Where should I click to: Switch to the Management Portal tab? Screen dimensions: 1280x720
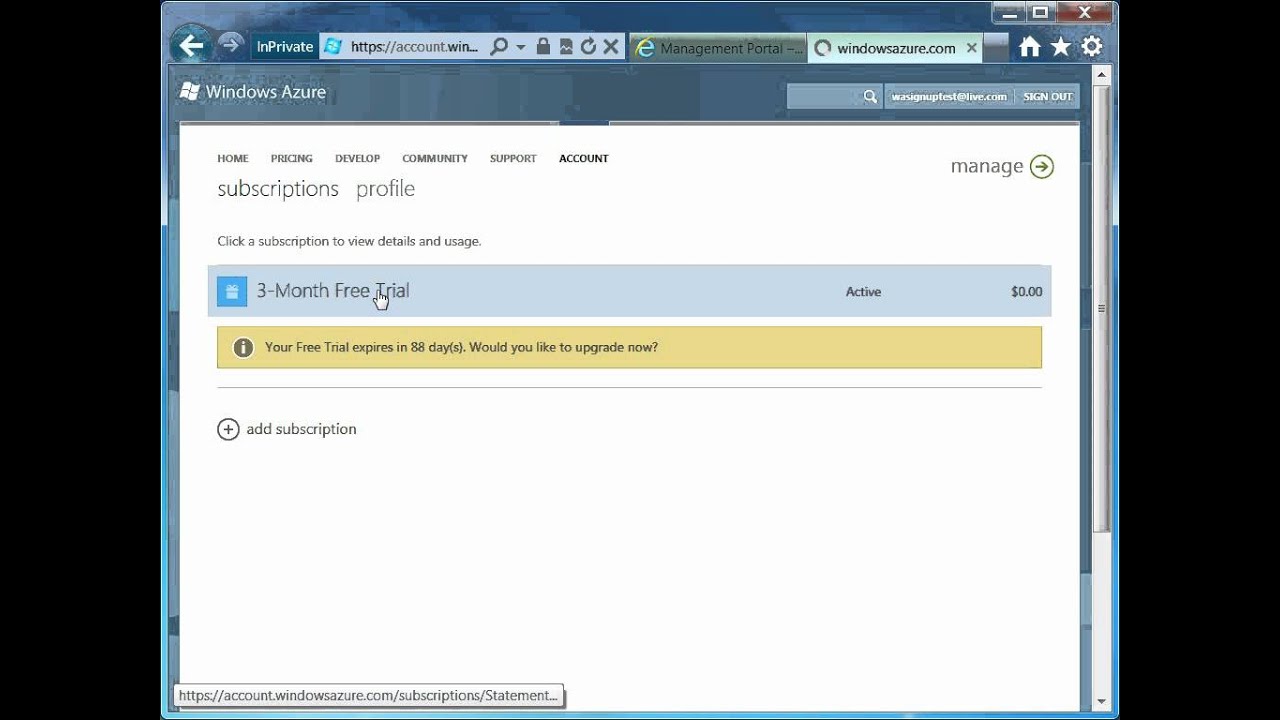718,48
